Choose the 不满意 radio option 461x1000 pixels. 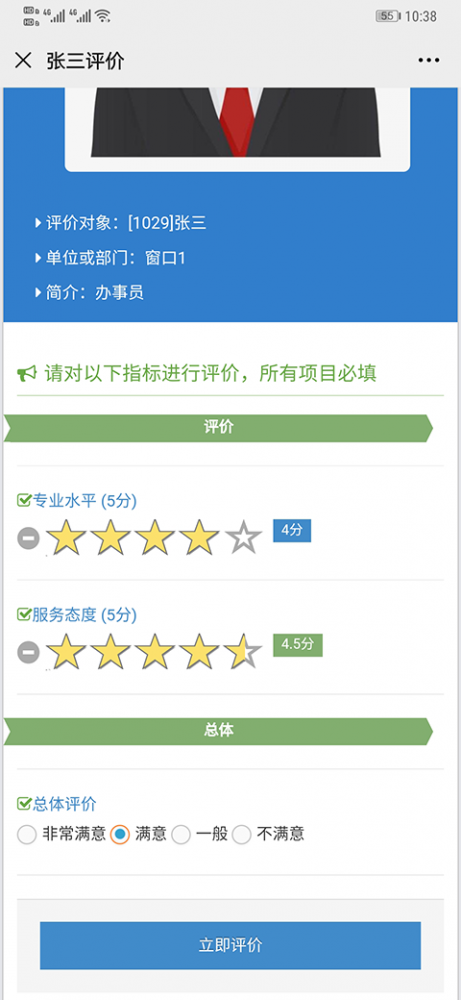pos(242,834)
